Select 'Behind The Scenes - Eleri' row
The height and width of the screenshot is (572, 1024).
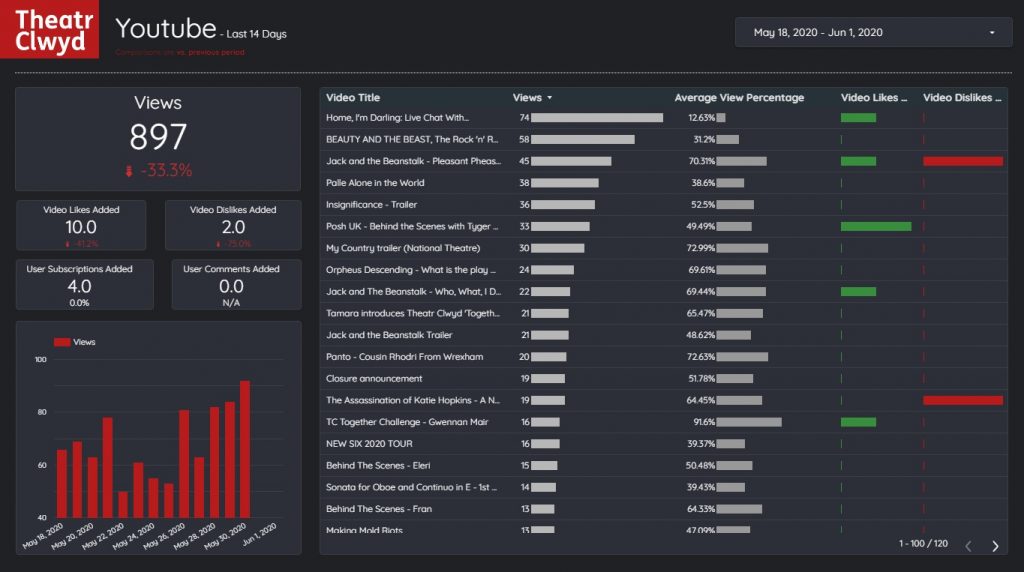664,466
